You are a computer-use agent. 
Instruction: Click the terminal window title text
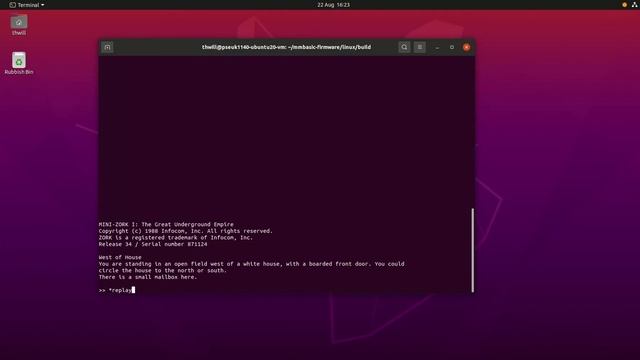[x=286, y=47]
